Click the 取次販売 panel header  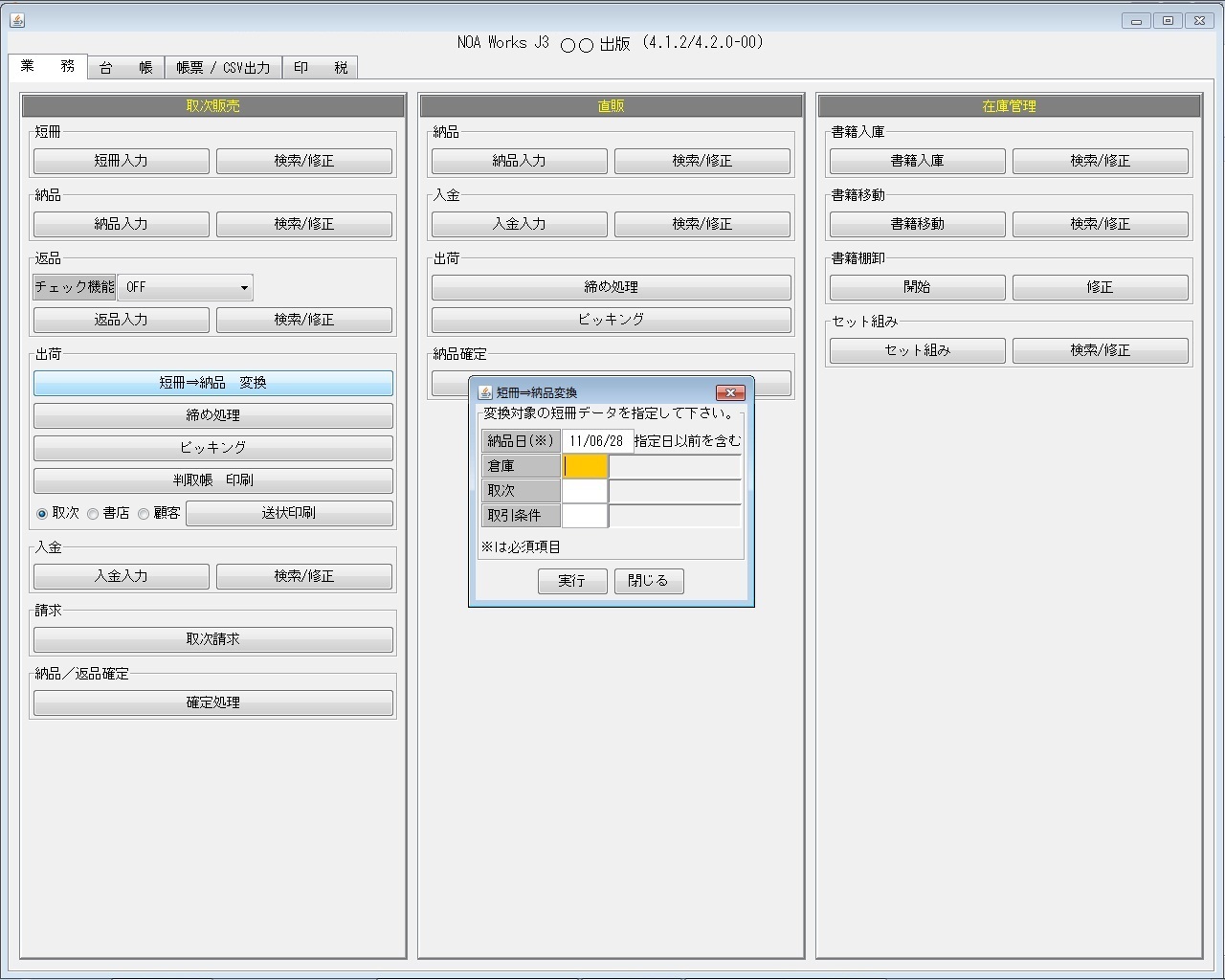coord(213,106)
